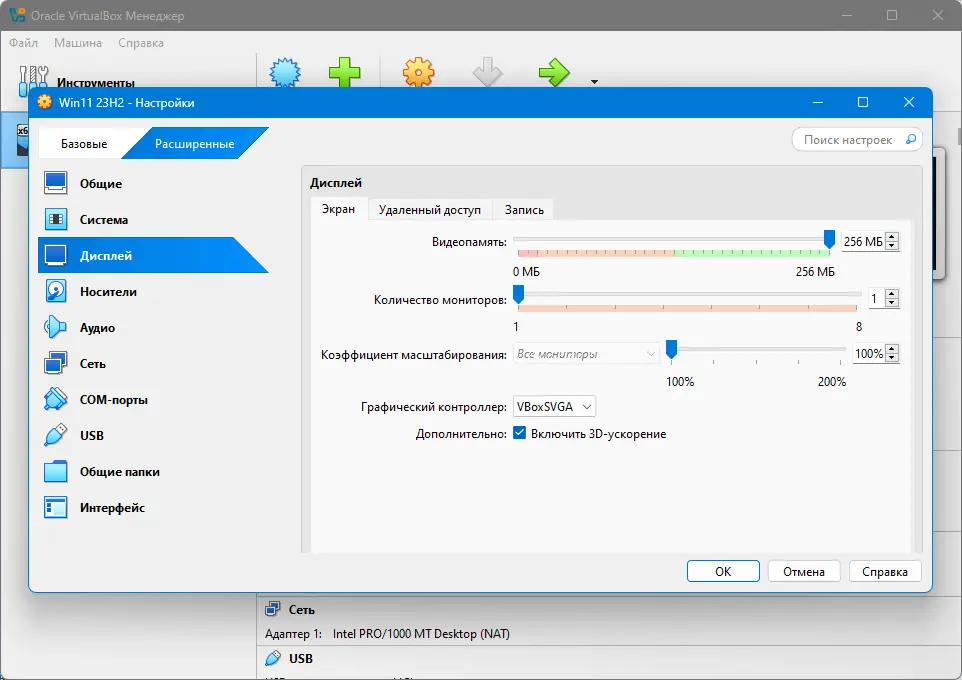Toggle the Включить 3D-ускорение checkbox
Image resolution: width=962 pixels, height=680 pixels.
point(520,433)
